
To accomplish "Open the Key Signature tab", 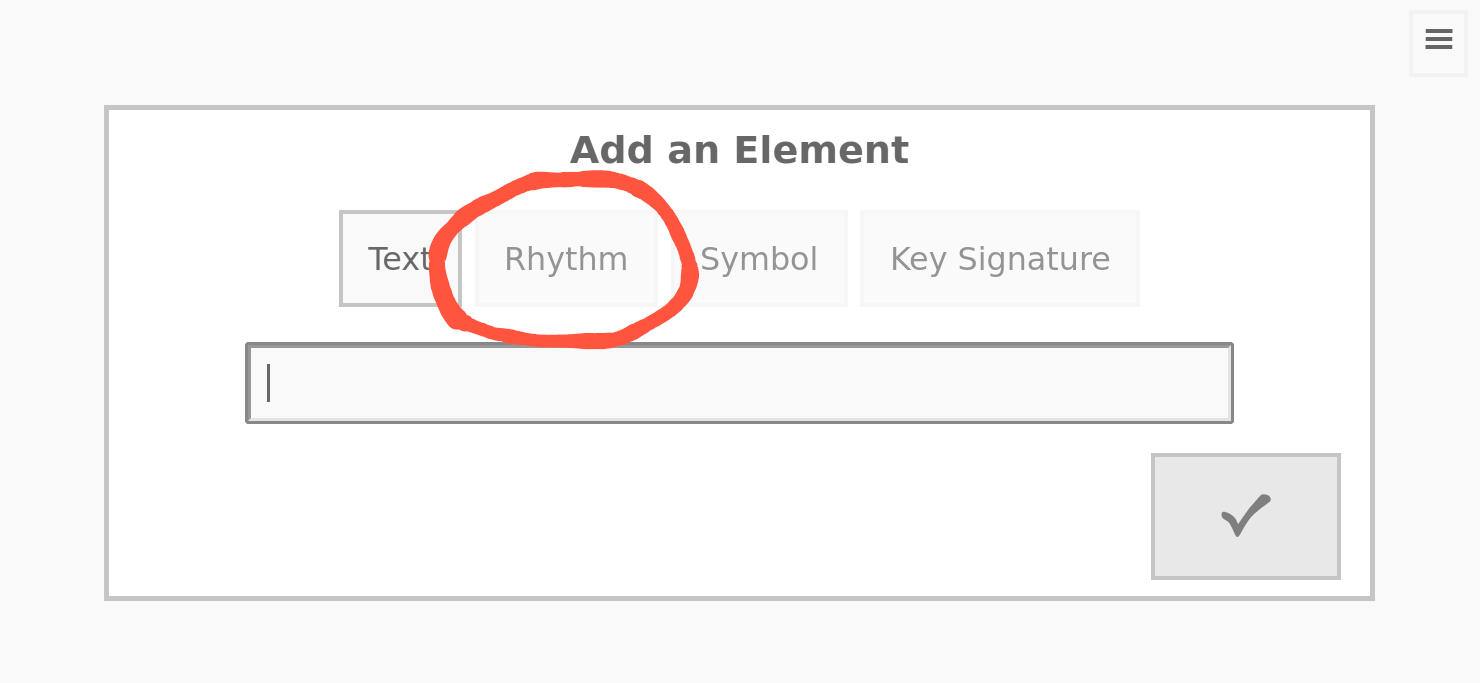I will coord(999,259).
